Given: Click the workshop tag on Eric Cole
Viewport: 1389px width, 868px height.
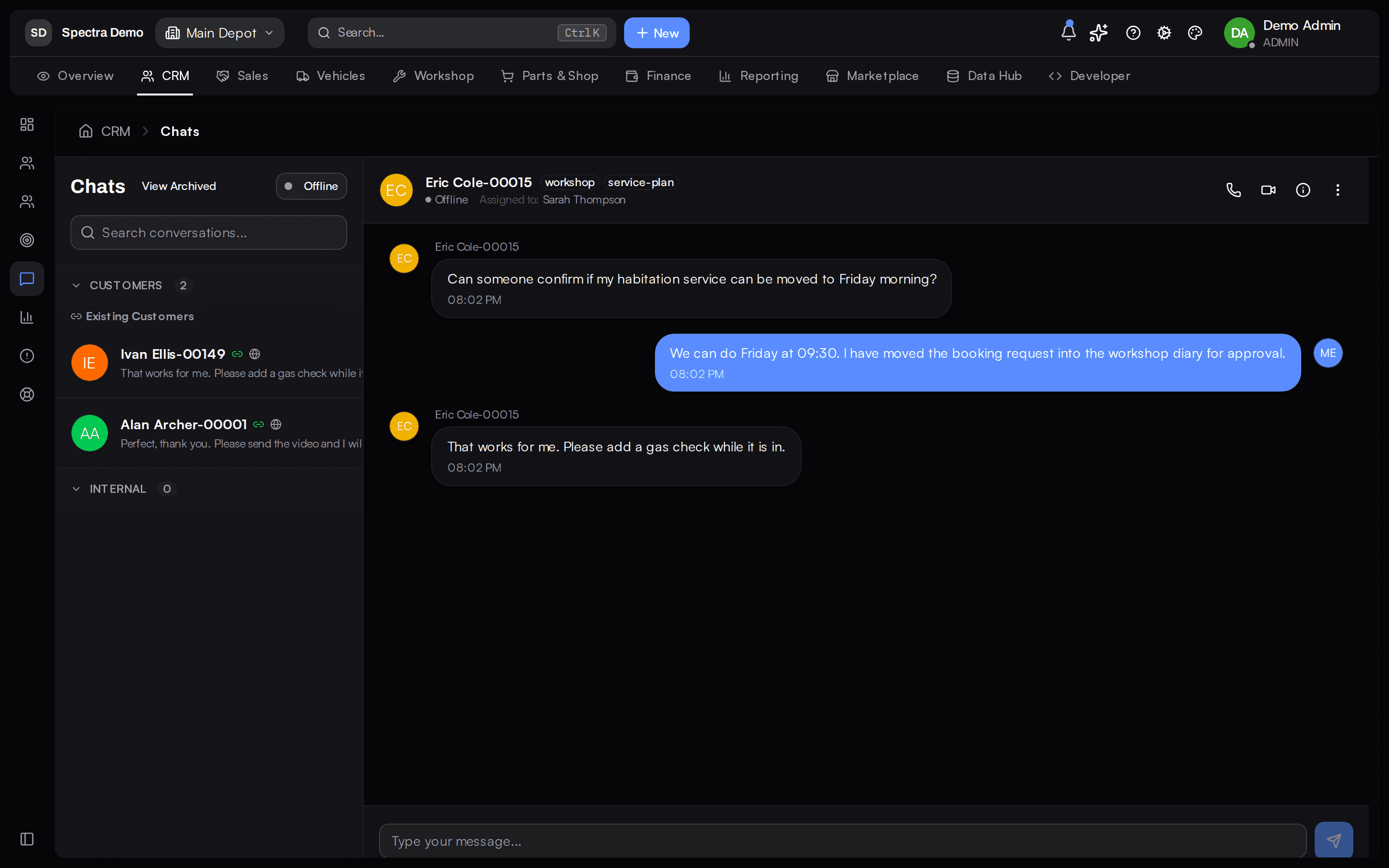Looking at the screenshot, I should pos(570,183).
